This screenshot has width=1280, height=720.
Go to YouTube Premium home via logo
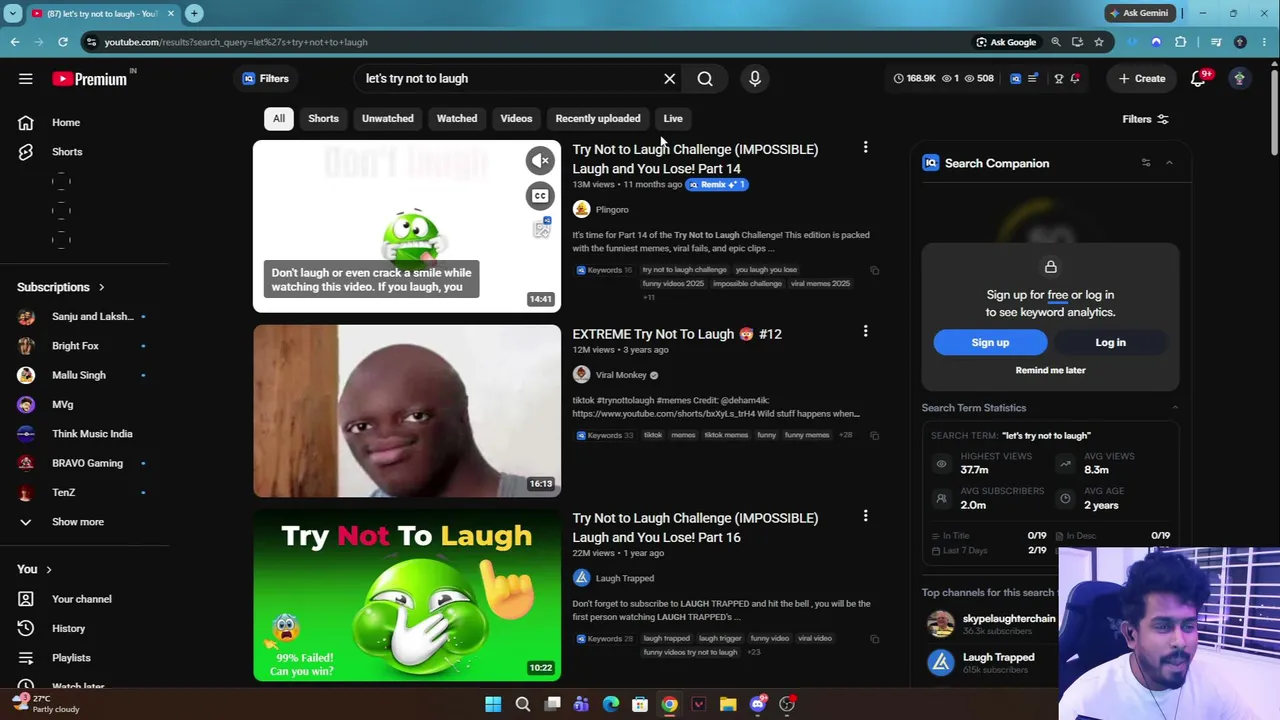[90, 79]
